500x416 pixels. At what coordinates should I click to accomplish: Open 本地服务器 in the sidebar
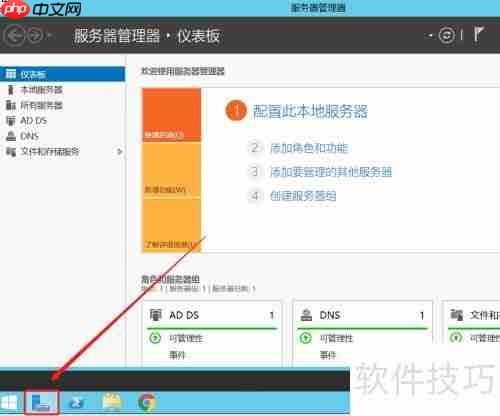[x=42, y=90]
